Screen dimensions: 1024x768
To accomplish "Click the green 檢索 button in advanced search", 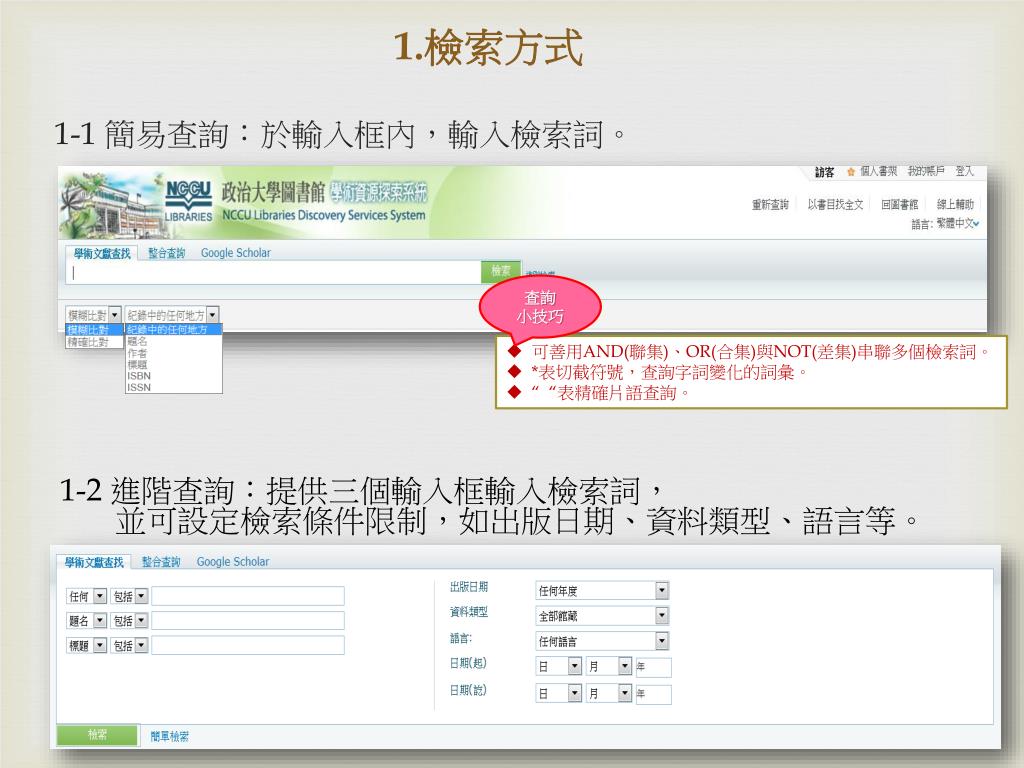I will (96, 736).
